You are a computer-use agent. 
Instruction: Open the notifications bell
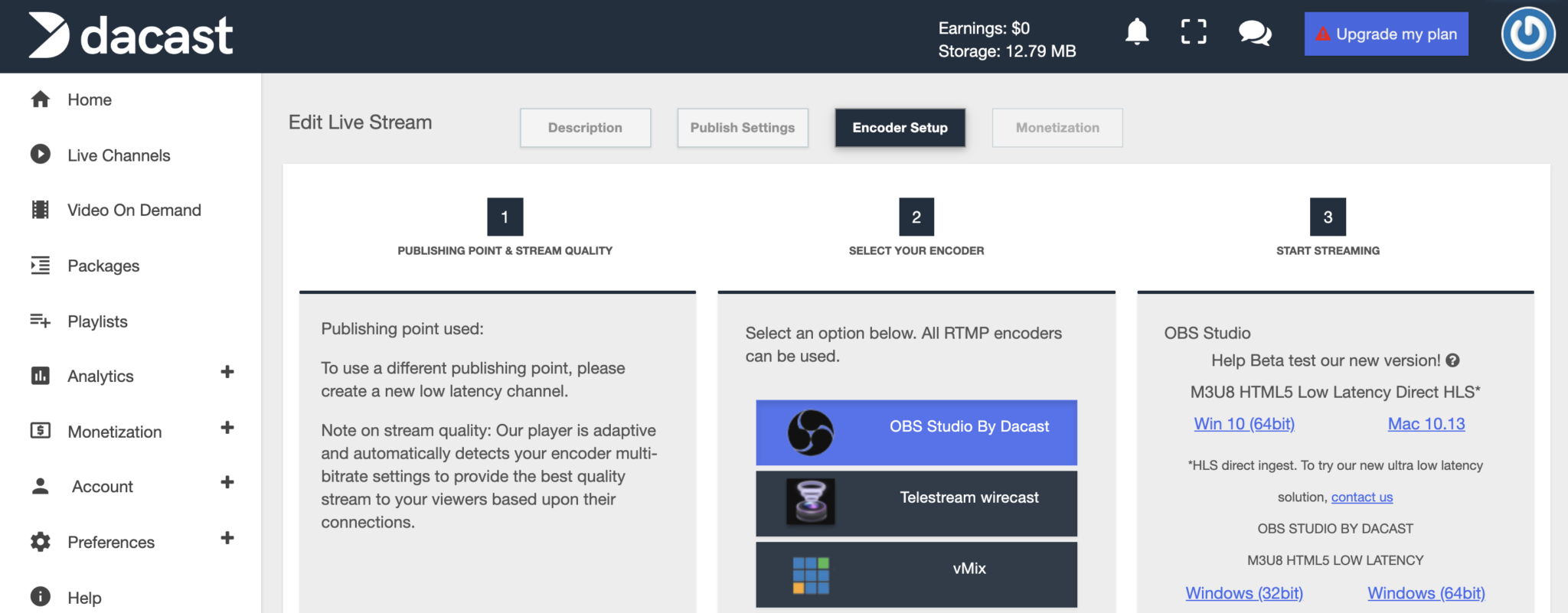point(1137,32)
